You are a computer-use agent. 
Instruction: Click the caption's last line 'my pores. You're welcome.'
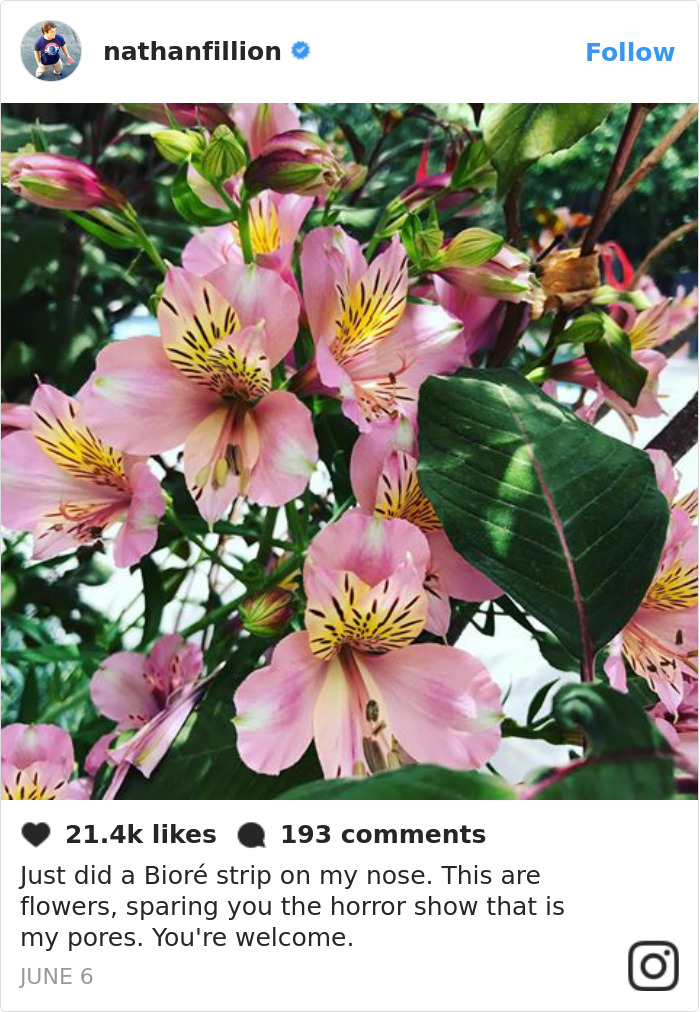click(187, 937)
